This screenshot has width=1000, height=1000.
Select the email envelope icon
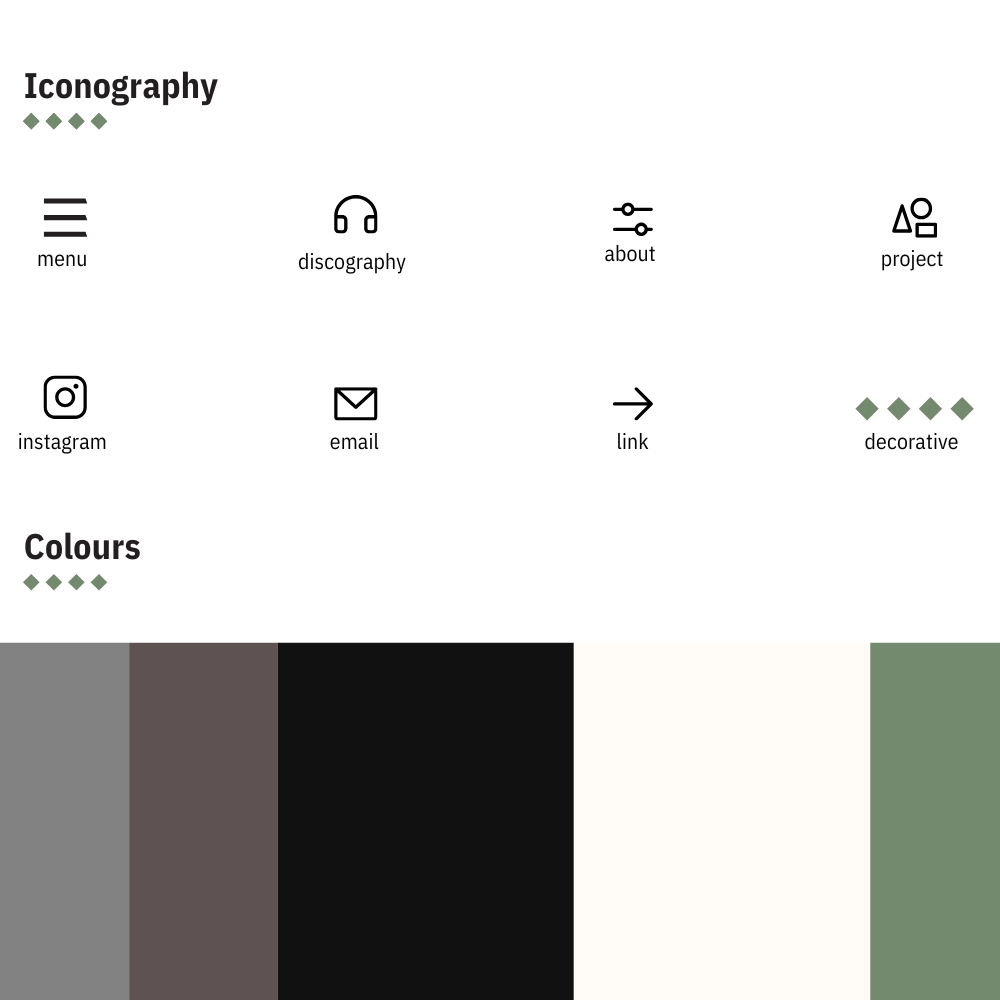click(x=355, y=403)
